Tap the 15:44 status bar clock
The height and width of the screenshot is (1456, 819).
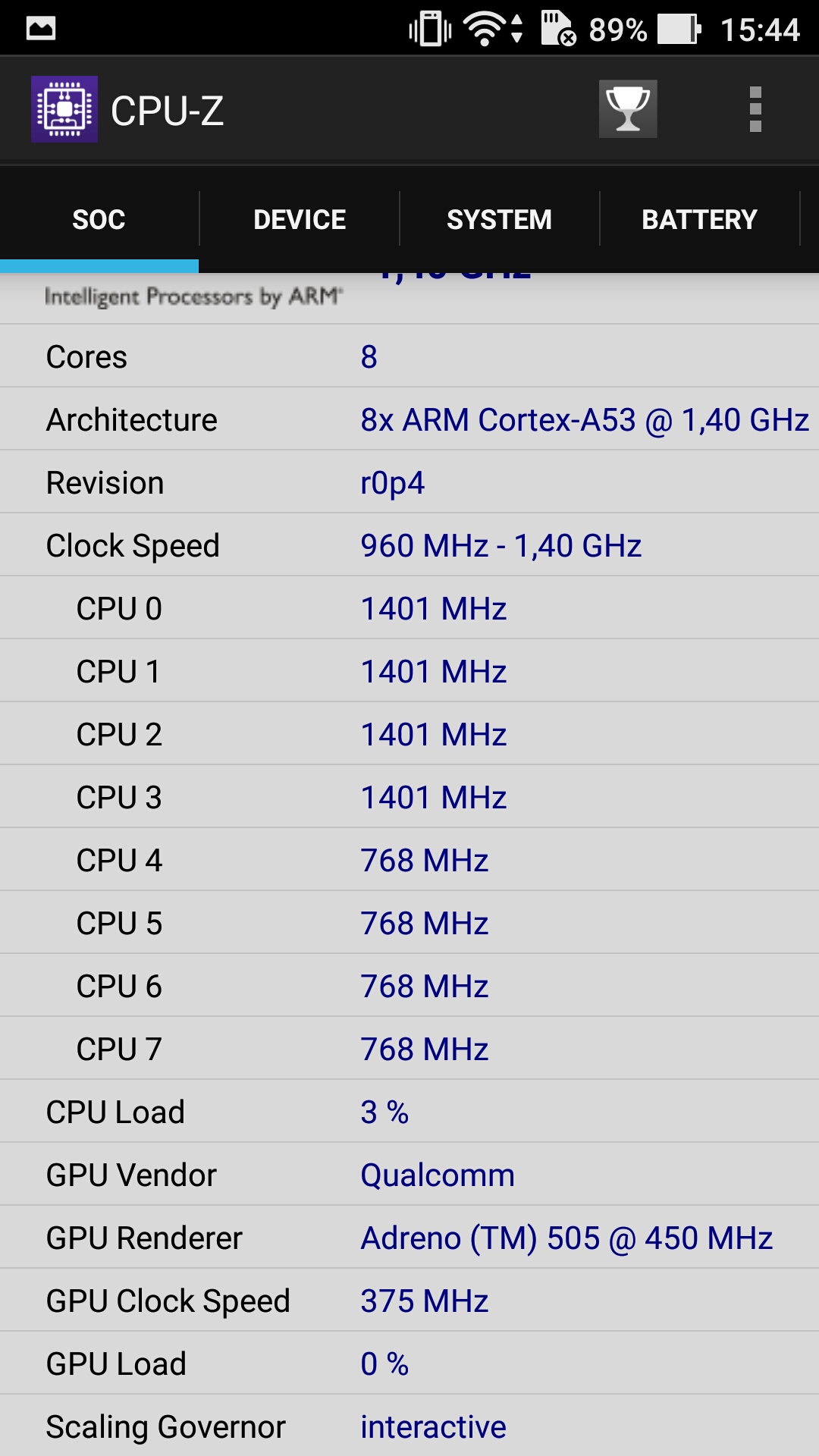coord(760,30)
